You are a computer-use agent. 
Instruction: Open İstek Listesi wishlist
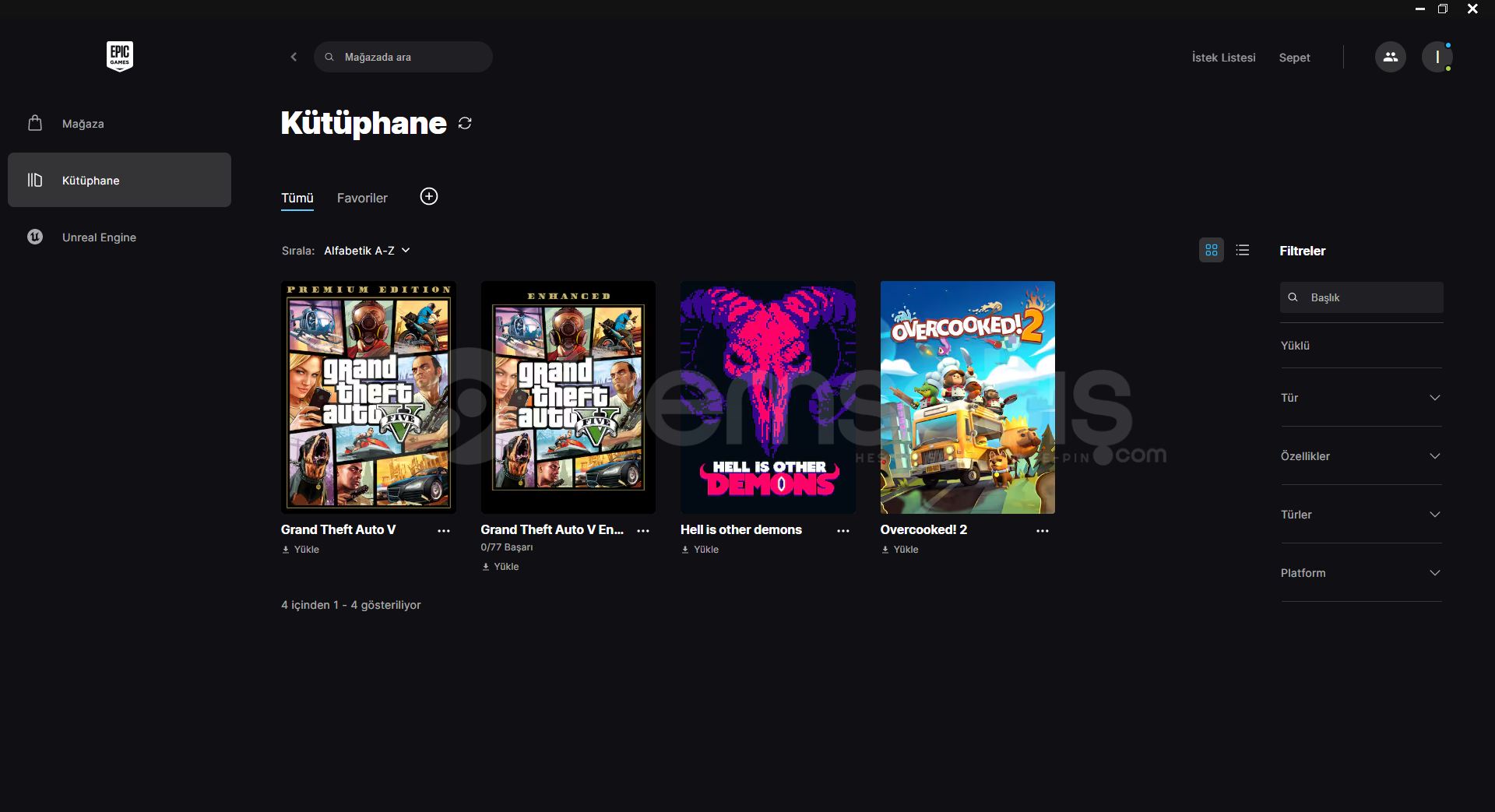click(x=1223, y=58)
